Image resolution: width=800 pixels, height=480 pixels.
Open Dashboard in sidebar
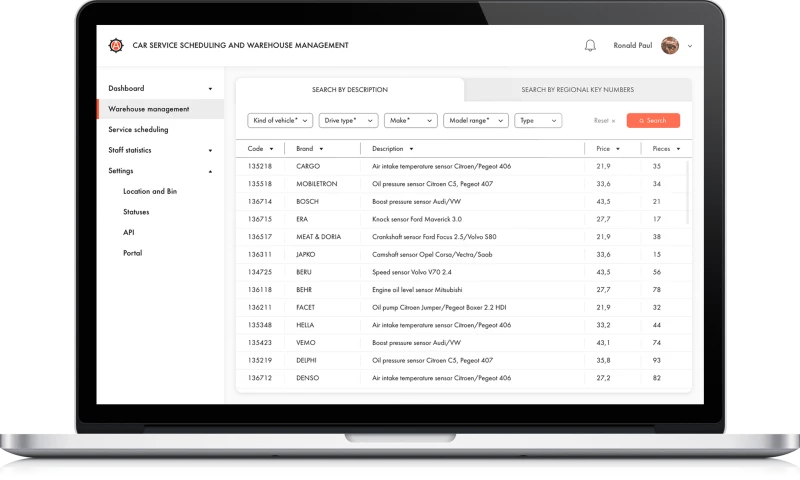point(126,88)
